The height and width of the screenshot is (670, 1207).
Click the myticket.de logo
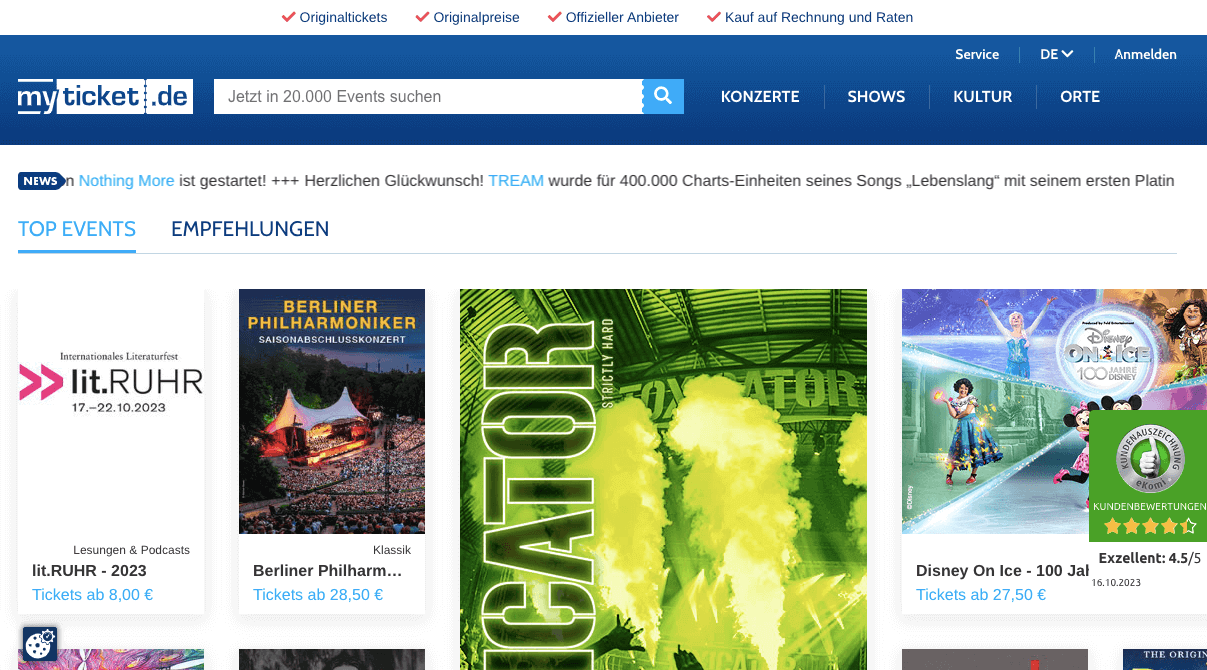105,96
